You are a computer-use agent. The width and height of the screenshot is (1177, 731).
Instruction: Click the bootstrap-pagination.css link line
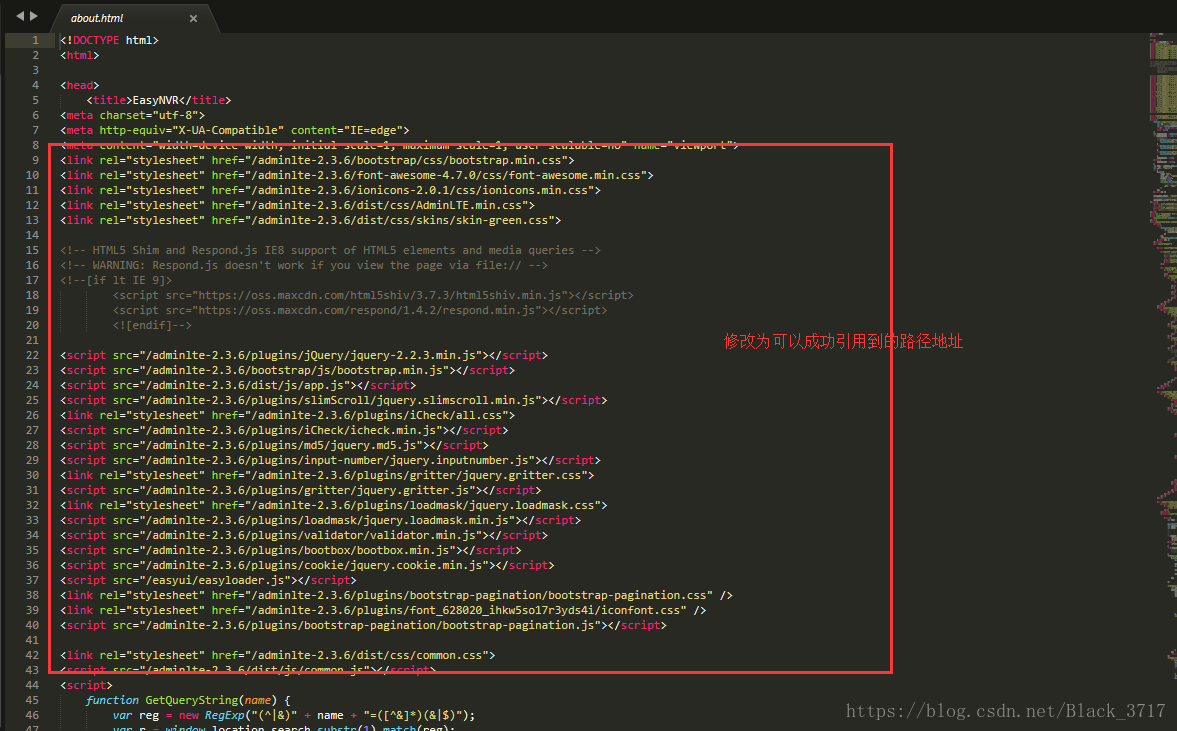pyautogui.click(x=396, y=595)
